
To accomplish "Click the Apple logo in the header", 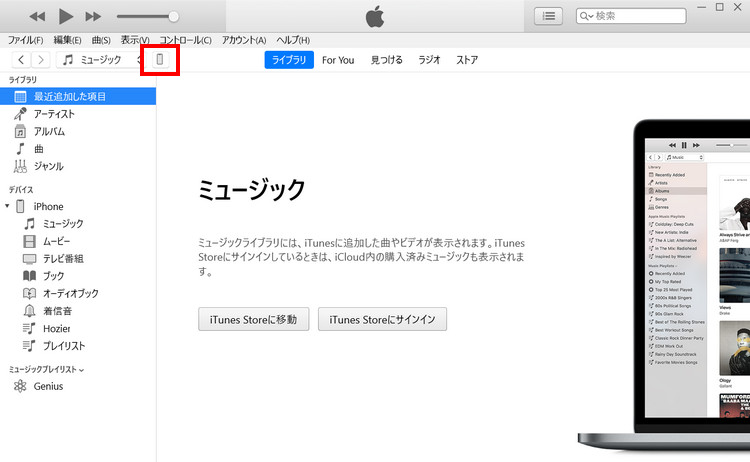I will click(375, 16).
